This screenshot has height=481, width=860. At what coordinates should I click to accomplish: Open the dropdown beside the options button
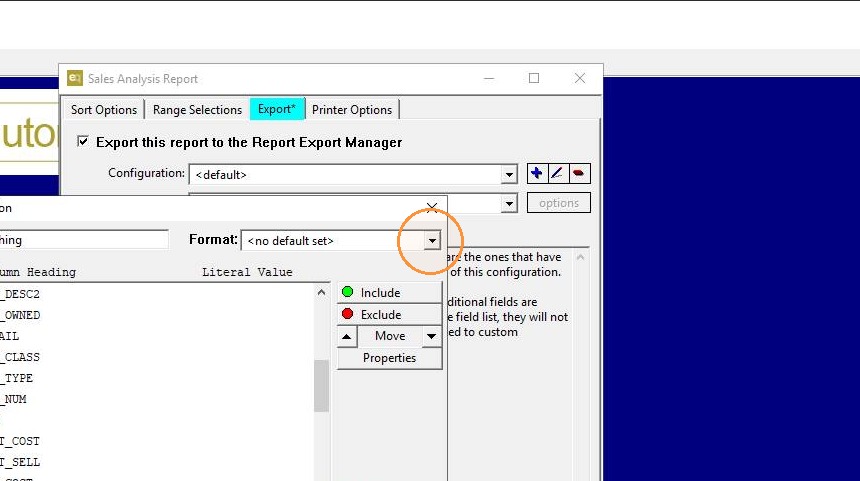pyautogui.click(x=509, y=204)
